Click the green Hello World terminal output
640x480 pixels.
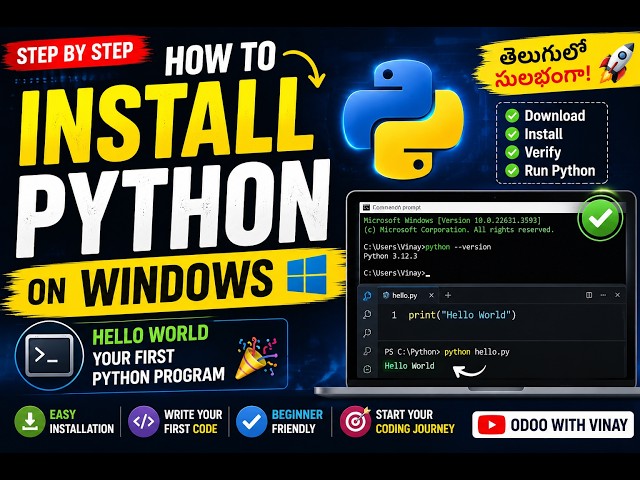tap(409, 366)
